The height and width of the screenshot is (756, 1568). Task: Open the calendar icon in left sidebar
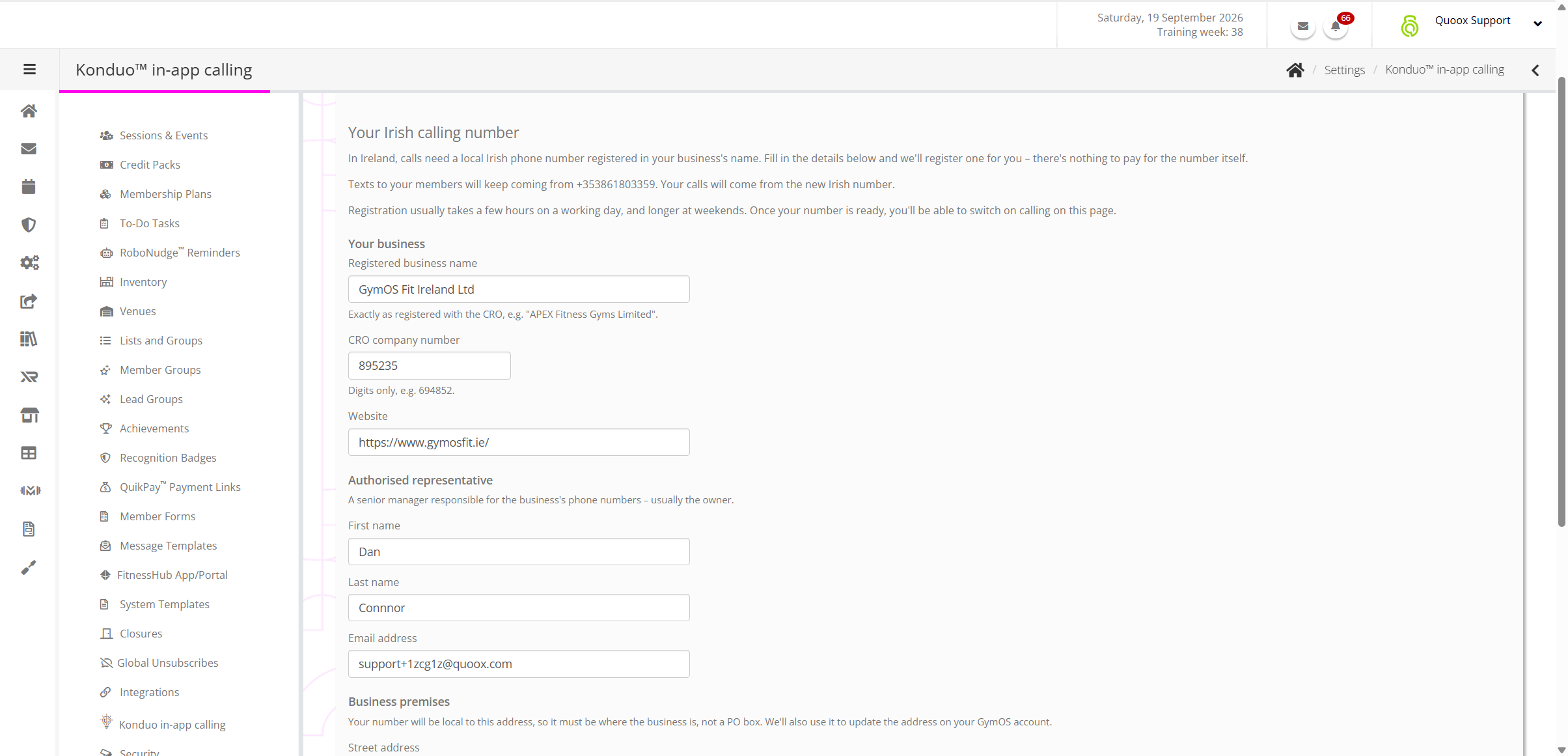pos(29,187)
